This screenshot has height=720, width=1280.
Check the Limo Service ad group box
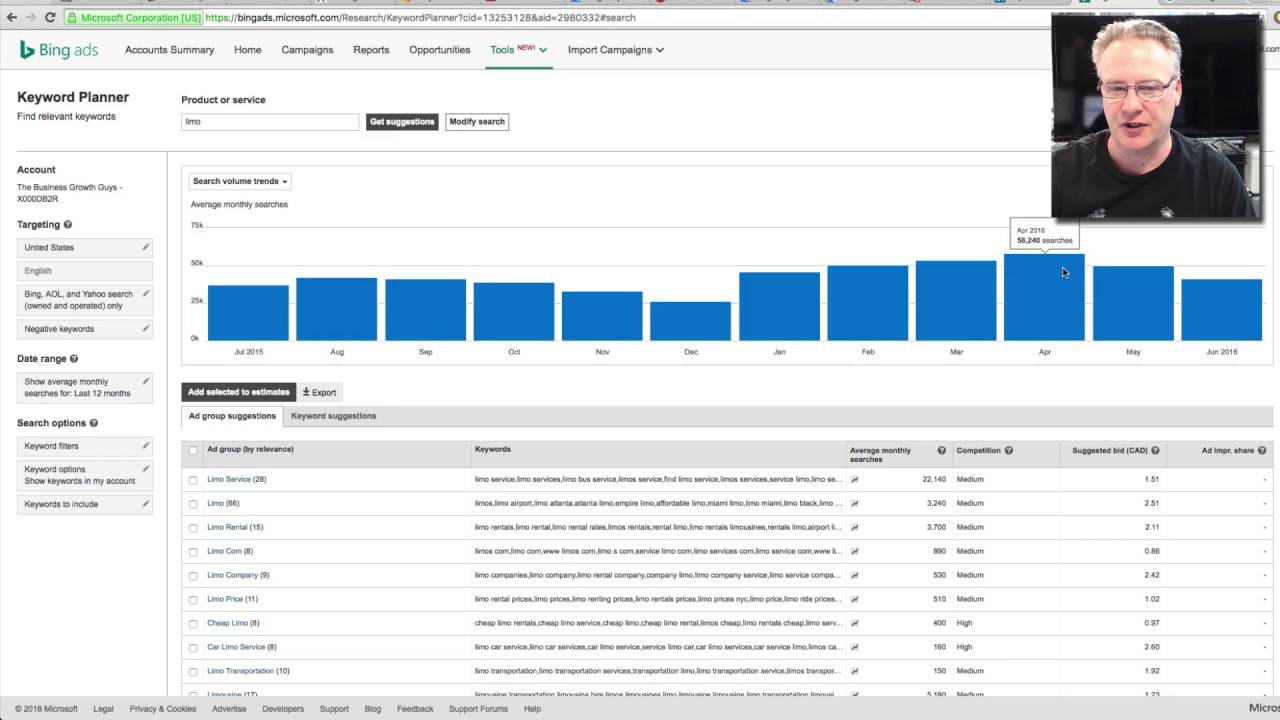coord(193,480)
